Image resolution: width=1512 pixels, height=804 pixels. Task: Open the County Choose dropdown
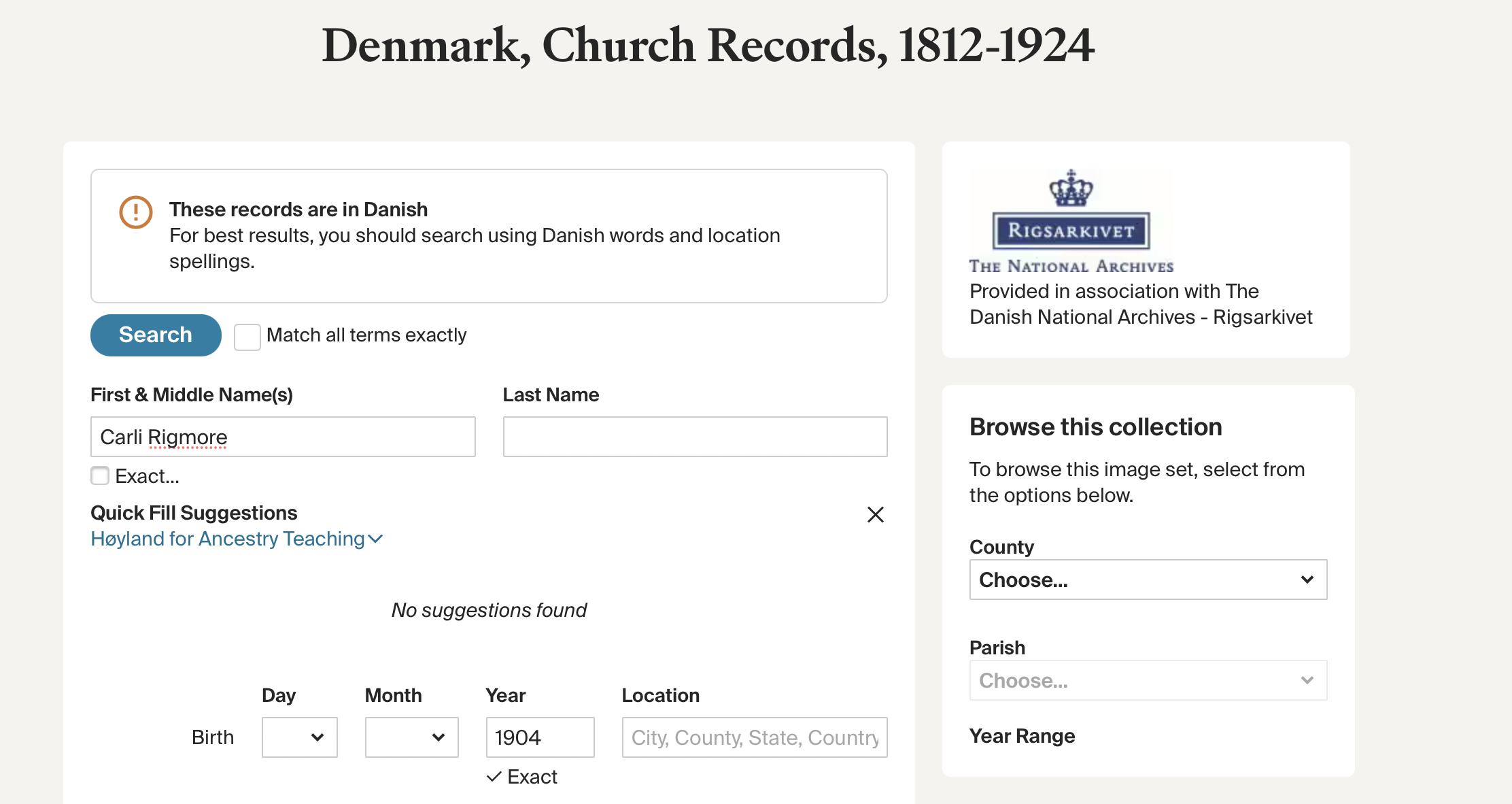pos(1148,580)
